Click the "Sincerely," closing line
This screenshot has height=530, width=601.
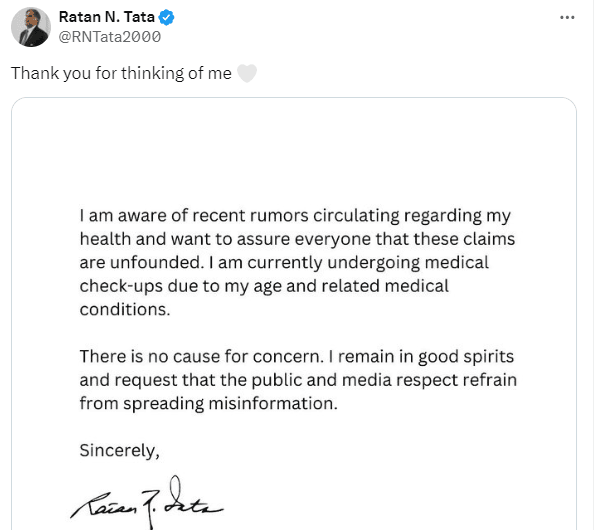tap(119, 450)
